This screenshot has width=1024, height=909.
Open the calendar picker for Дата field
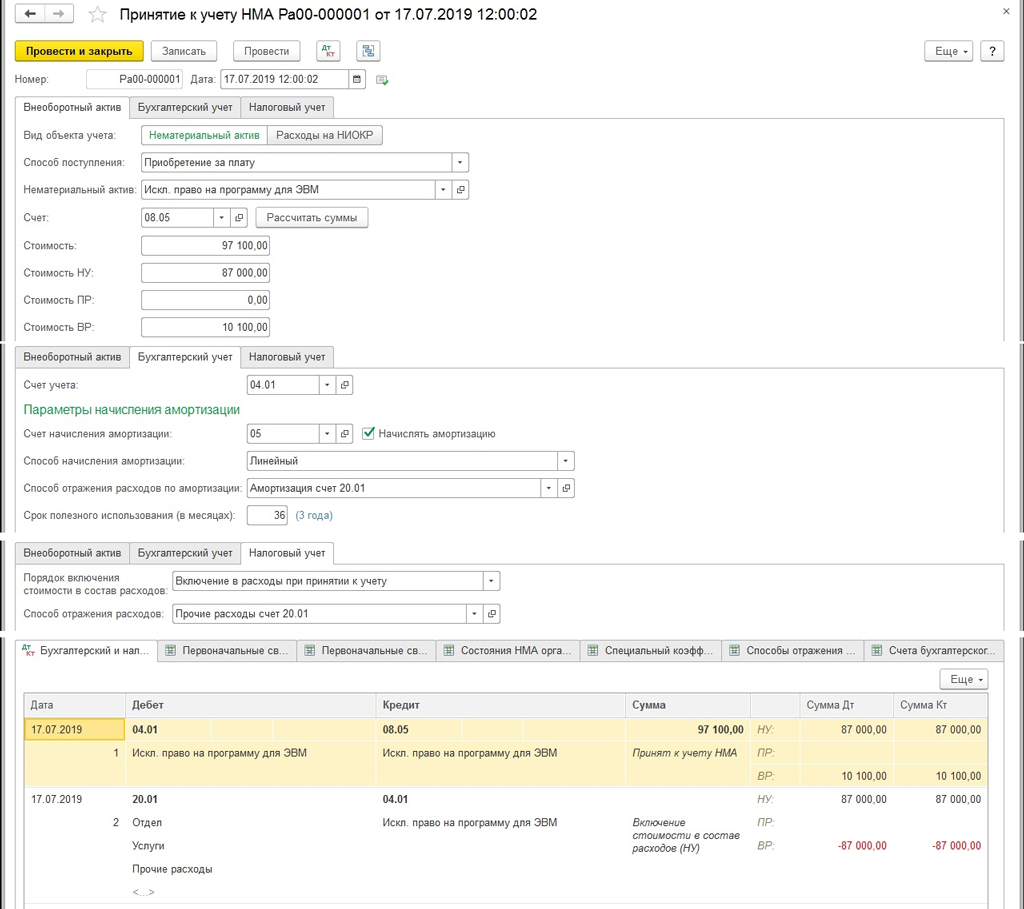[357, 79]
